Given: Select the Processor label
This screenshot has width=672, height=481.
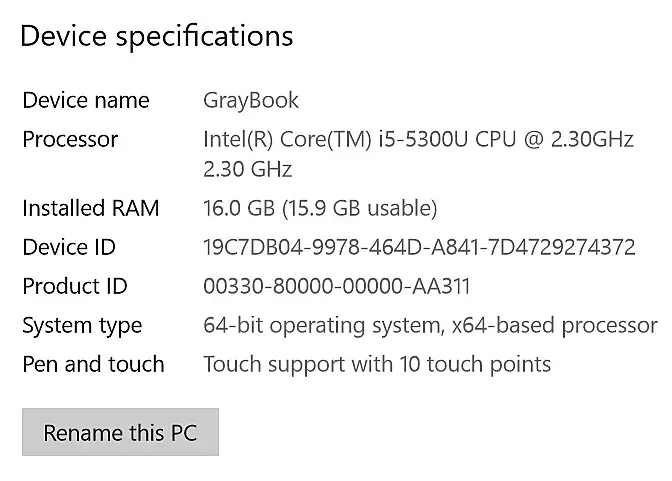Looking at the screenshot, I should (70, 139).
